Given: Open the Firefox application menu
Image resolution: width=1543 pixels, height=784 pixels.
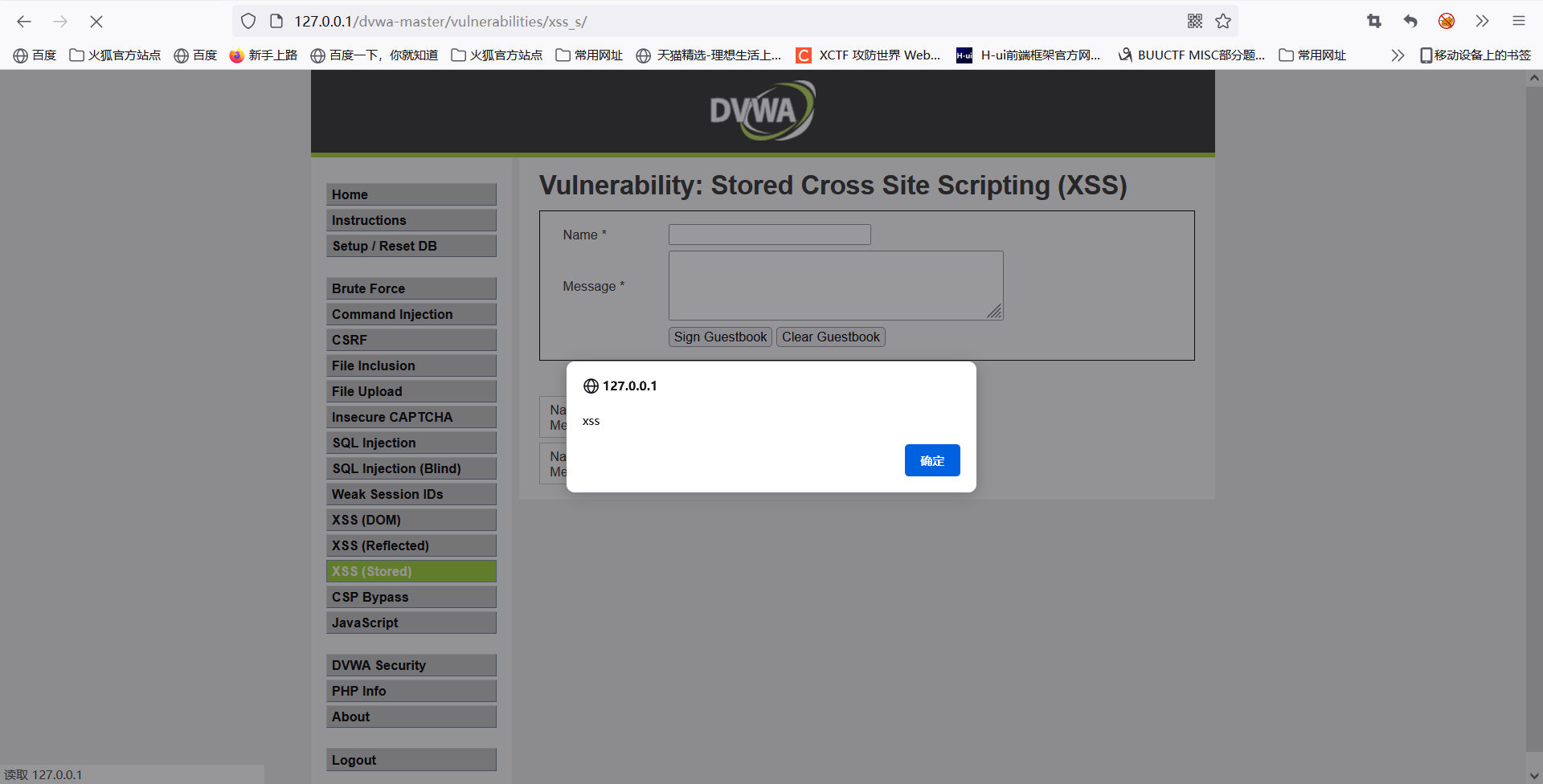Looking at the screenshot, I should 1519,22.
